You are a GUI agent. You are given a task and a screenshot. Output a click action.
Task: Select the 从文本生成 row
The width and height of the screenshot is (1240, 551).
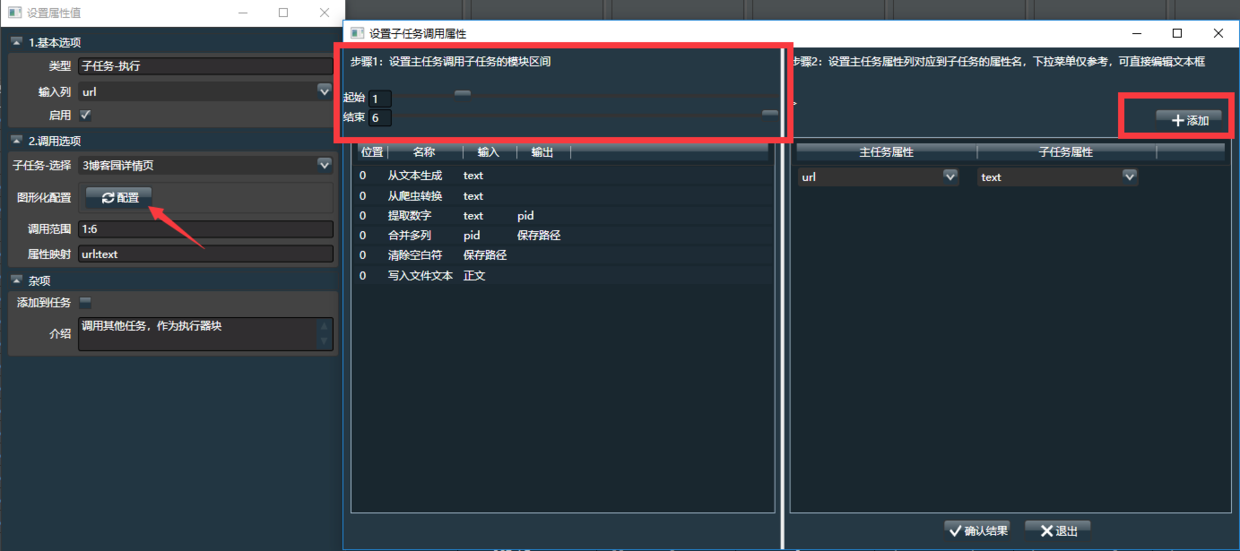coord(563,176)
